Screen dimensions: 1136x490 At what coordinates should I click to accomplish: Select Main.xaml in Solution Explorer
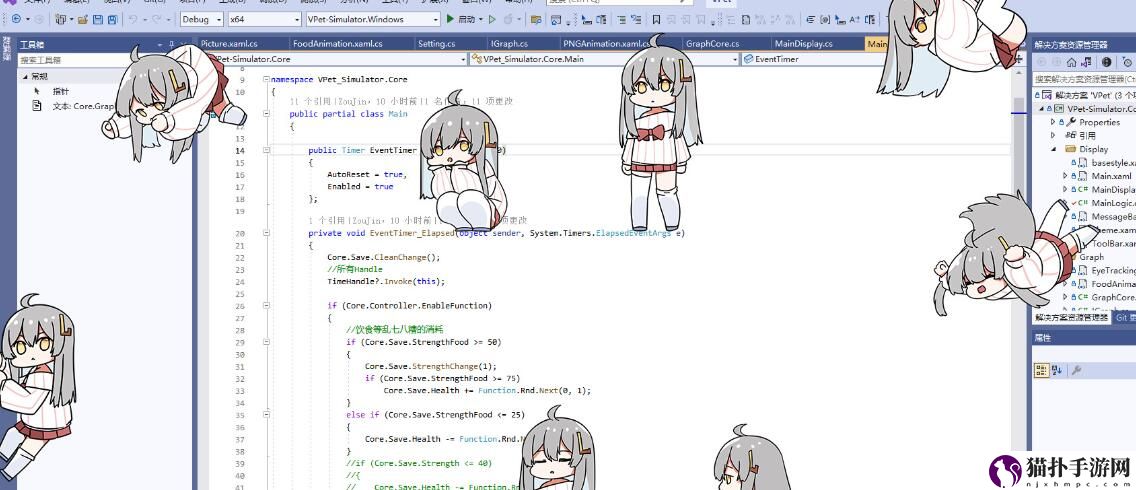(x=1111, y=176)
